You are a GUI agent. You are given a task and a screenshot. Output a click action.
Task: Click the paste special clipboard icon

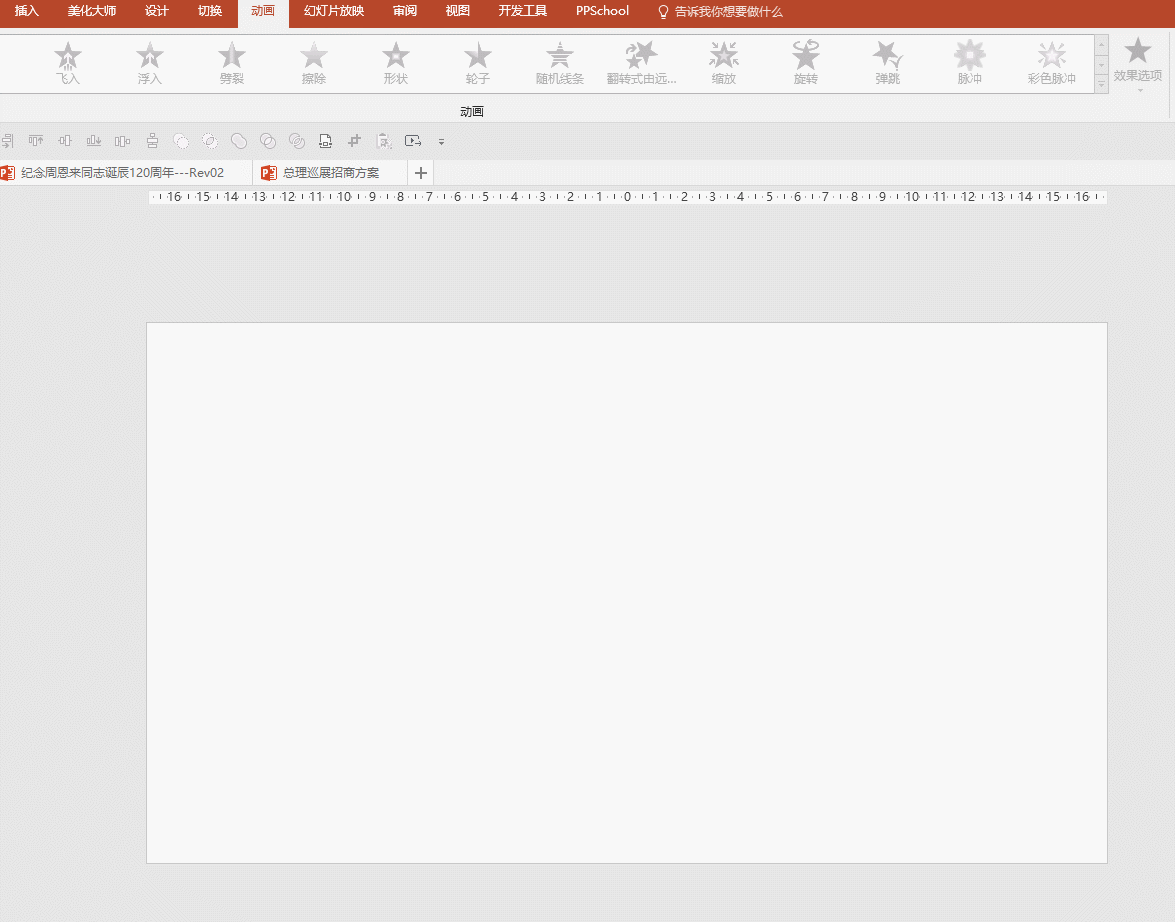[384, 141]
